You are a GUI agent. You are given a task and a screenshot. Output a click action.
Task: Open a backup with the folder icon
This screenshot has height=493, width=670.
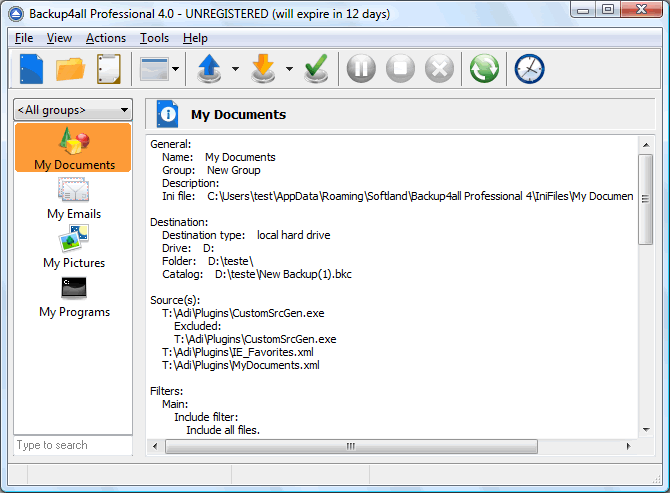(x=70, y=69)
